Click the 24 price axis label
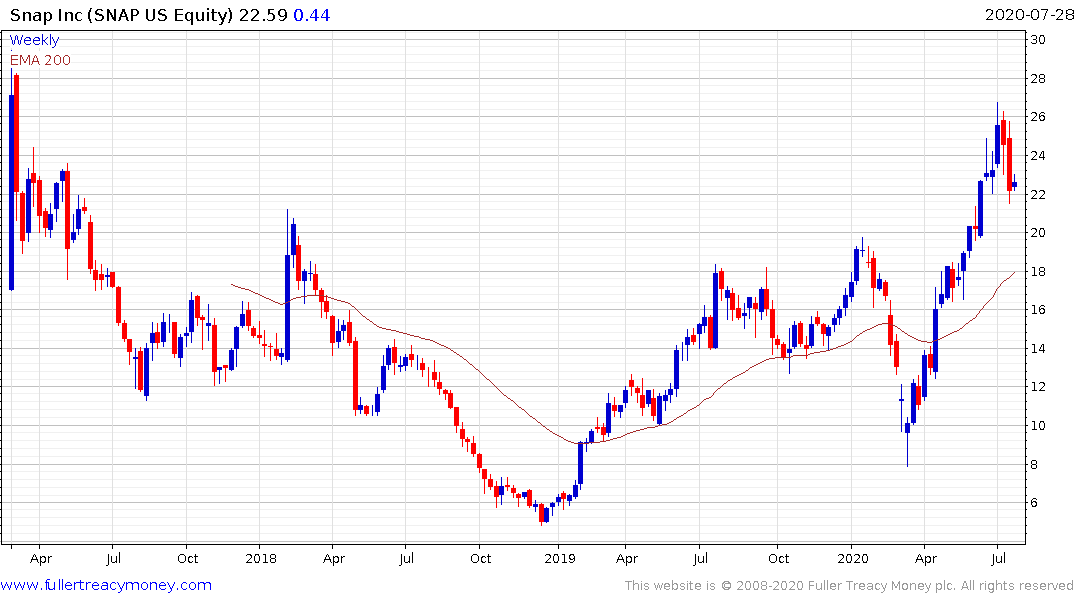 click(x=1038, y=156)
